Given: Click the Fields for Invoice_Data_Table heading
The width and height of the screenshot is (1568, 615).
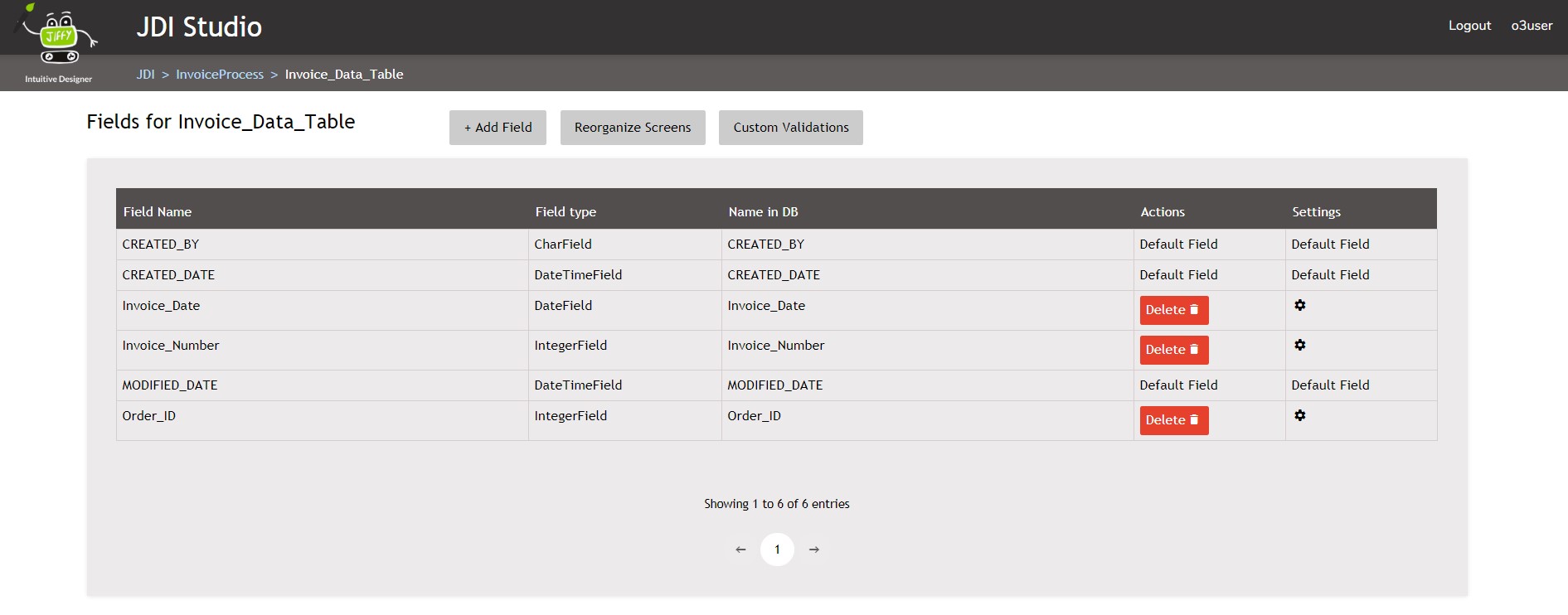Looking at the screenshot, I should (x=221, y=122).
